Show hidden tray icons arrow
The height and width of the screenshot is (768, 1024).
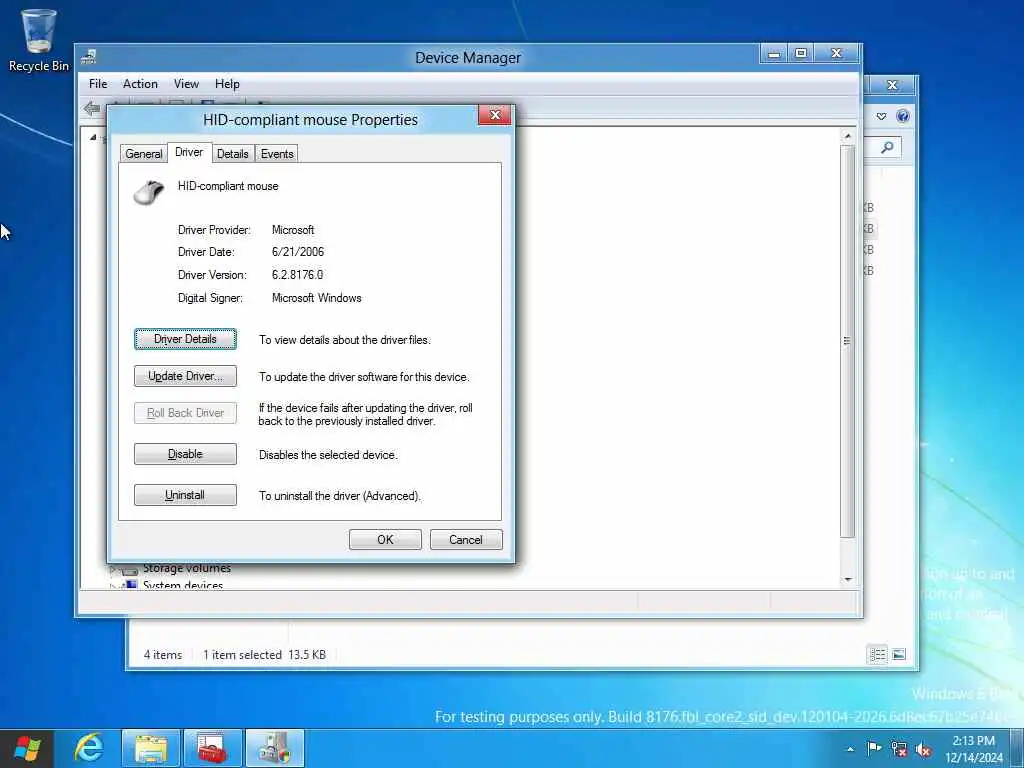pyautogui.click(x=850, y=749)
